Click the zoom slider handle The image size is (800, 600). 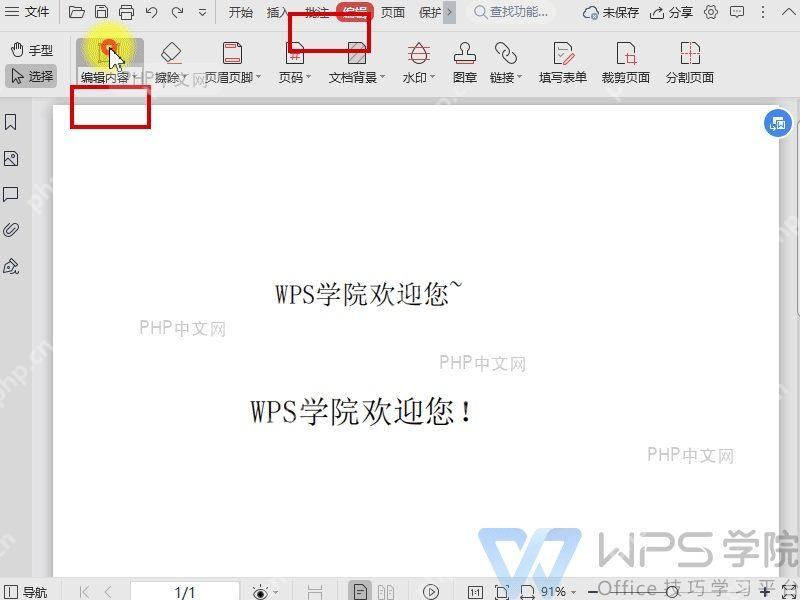coord(672,592)
